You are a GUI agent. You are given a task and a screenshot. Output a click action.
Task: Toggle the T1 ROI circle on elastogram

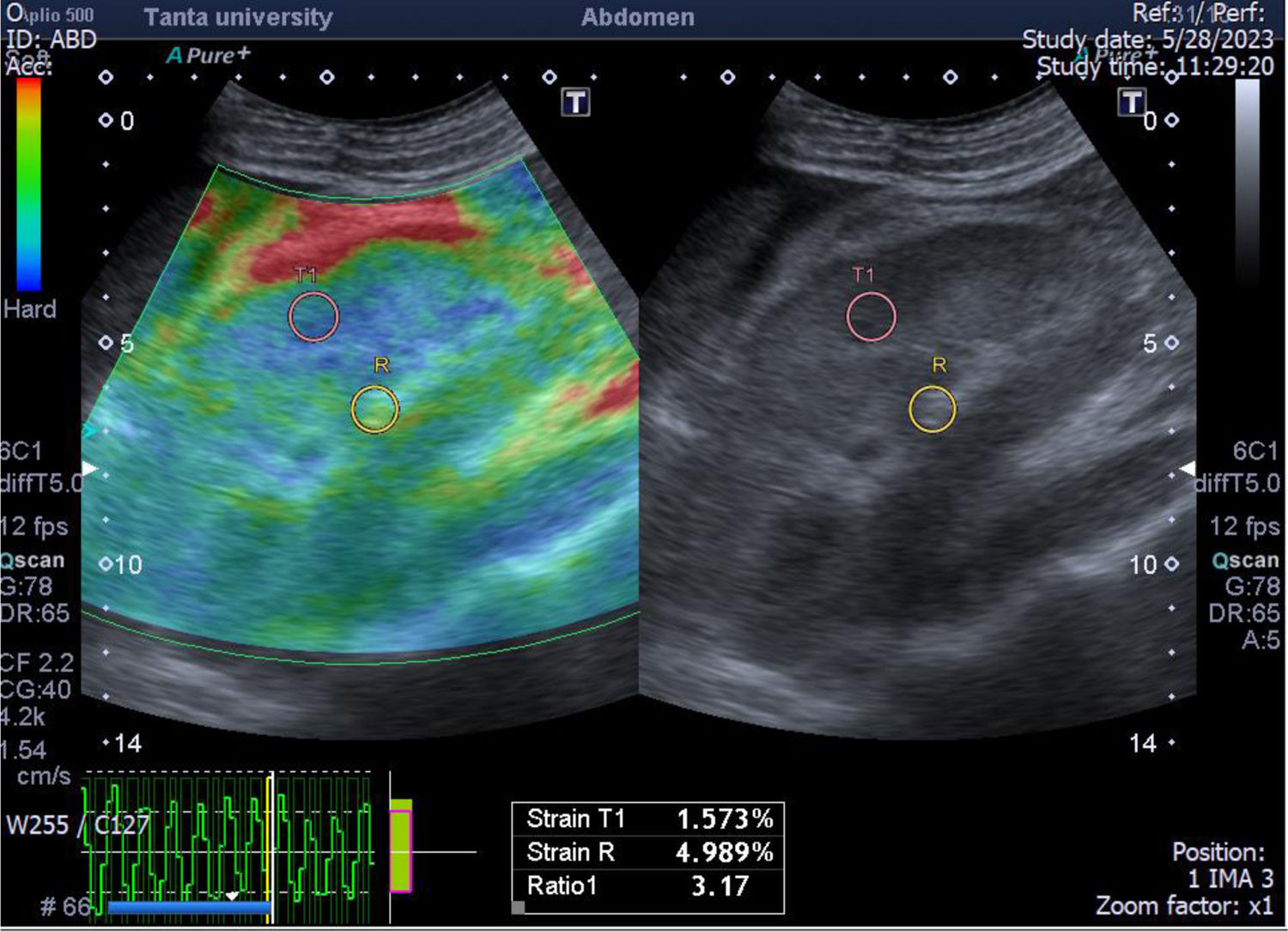click(x=313, y=316)
